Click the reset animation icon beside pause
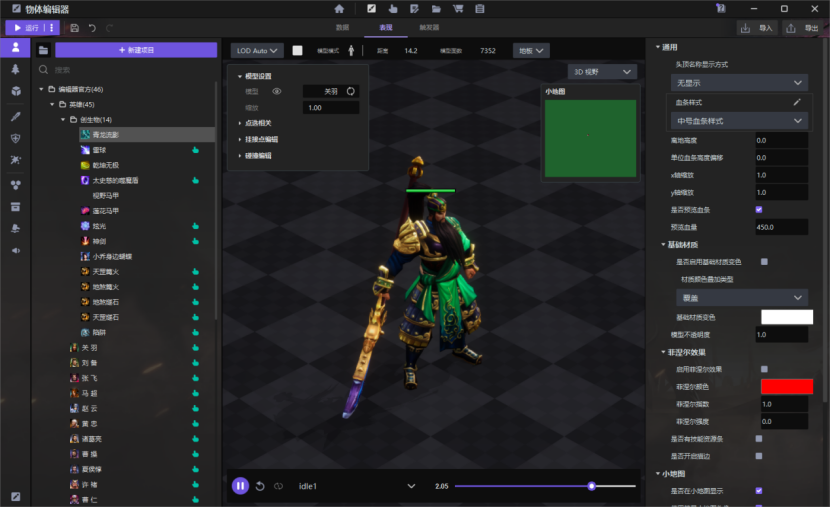The height and width of the screenshot is (508, 831). [x=260, y=486]
